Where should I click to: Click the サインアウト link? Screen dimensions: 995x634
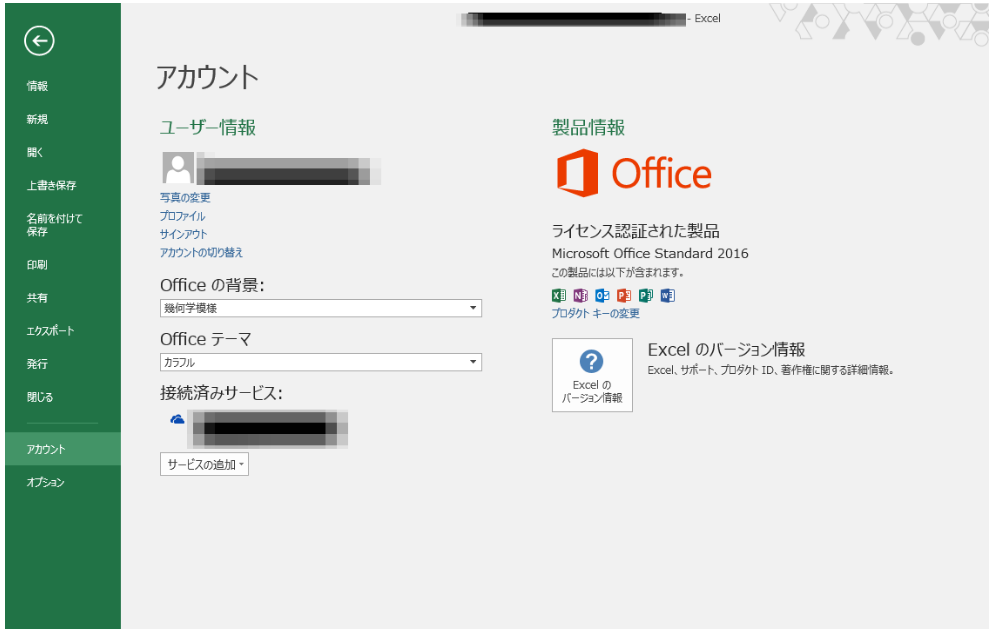(183, 234)
